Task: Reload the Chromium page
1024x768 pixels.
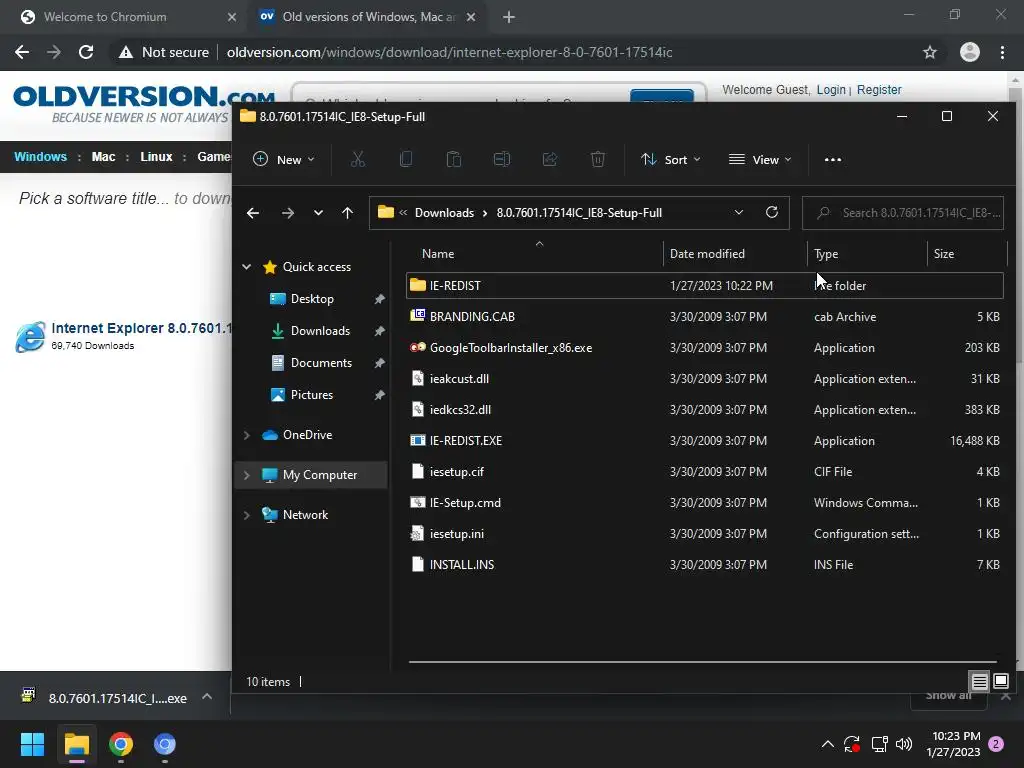Action: click(86, 52)
